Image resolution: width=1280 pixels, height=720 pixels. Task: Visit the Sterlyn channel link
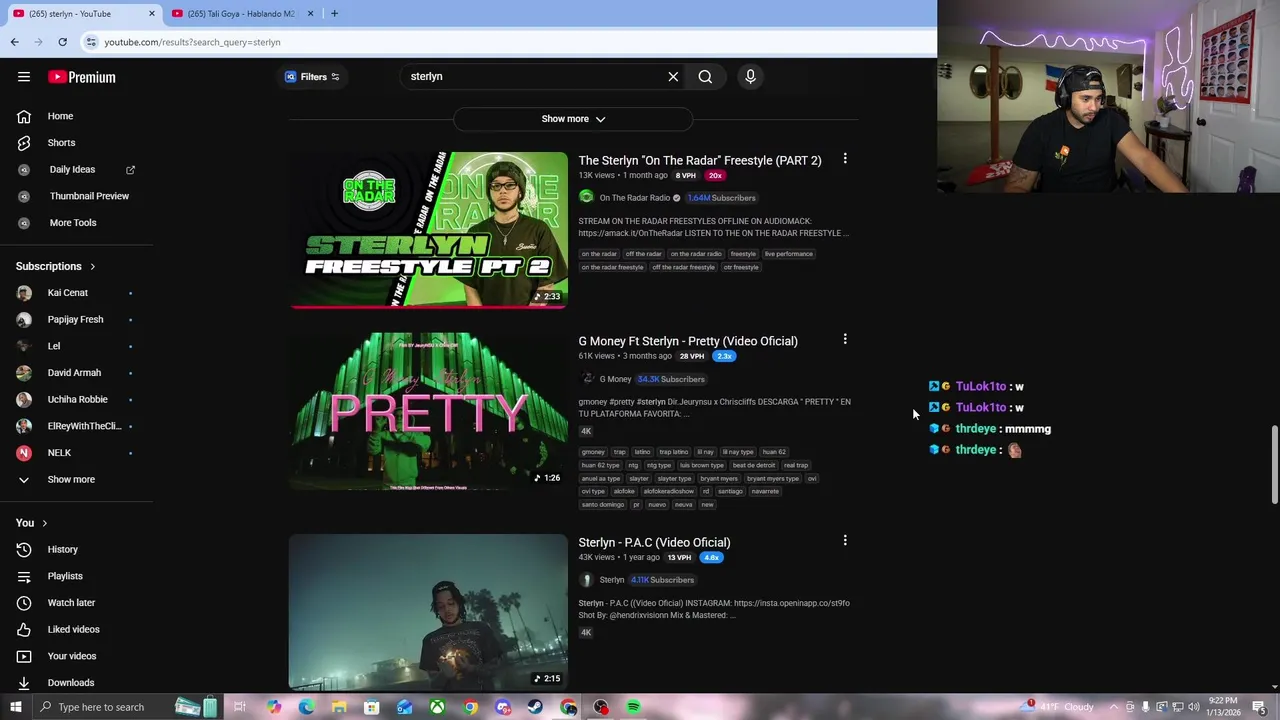(612, 580)
